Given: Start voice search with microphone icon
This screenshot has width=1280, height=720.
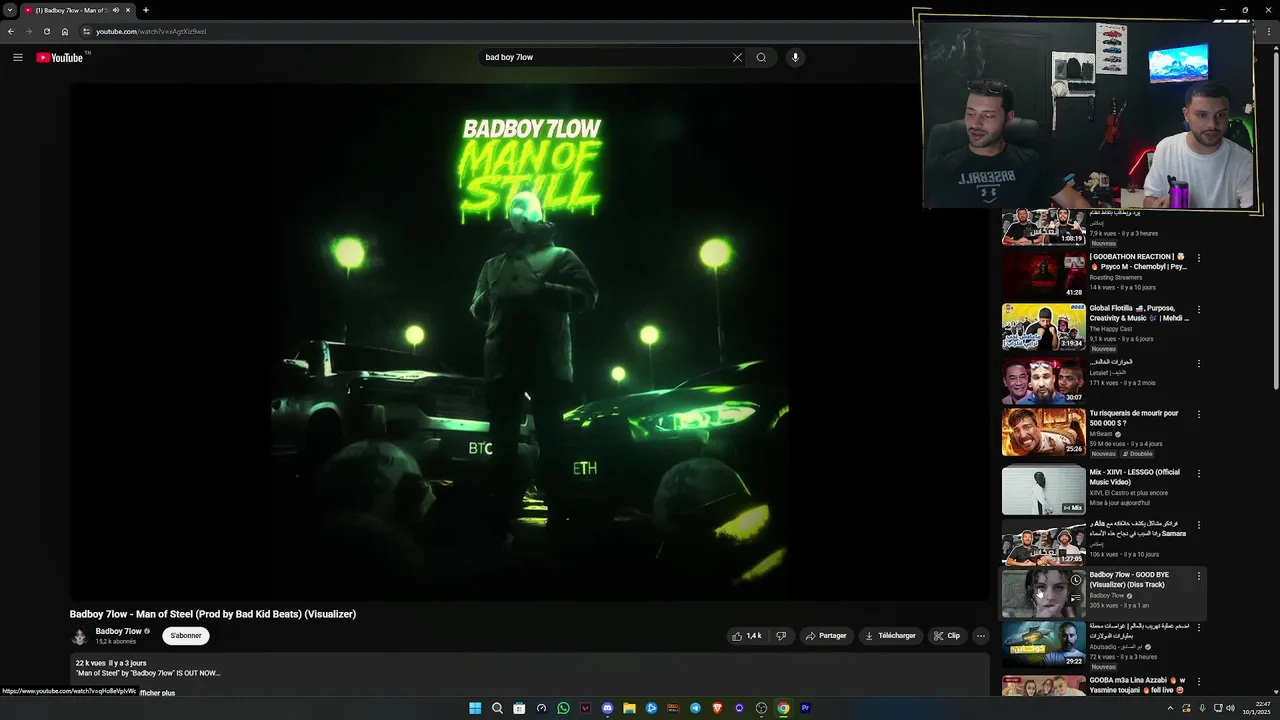Looking at the screenshot, I should click(x=795, y=57).
